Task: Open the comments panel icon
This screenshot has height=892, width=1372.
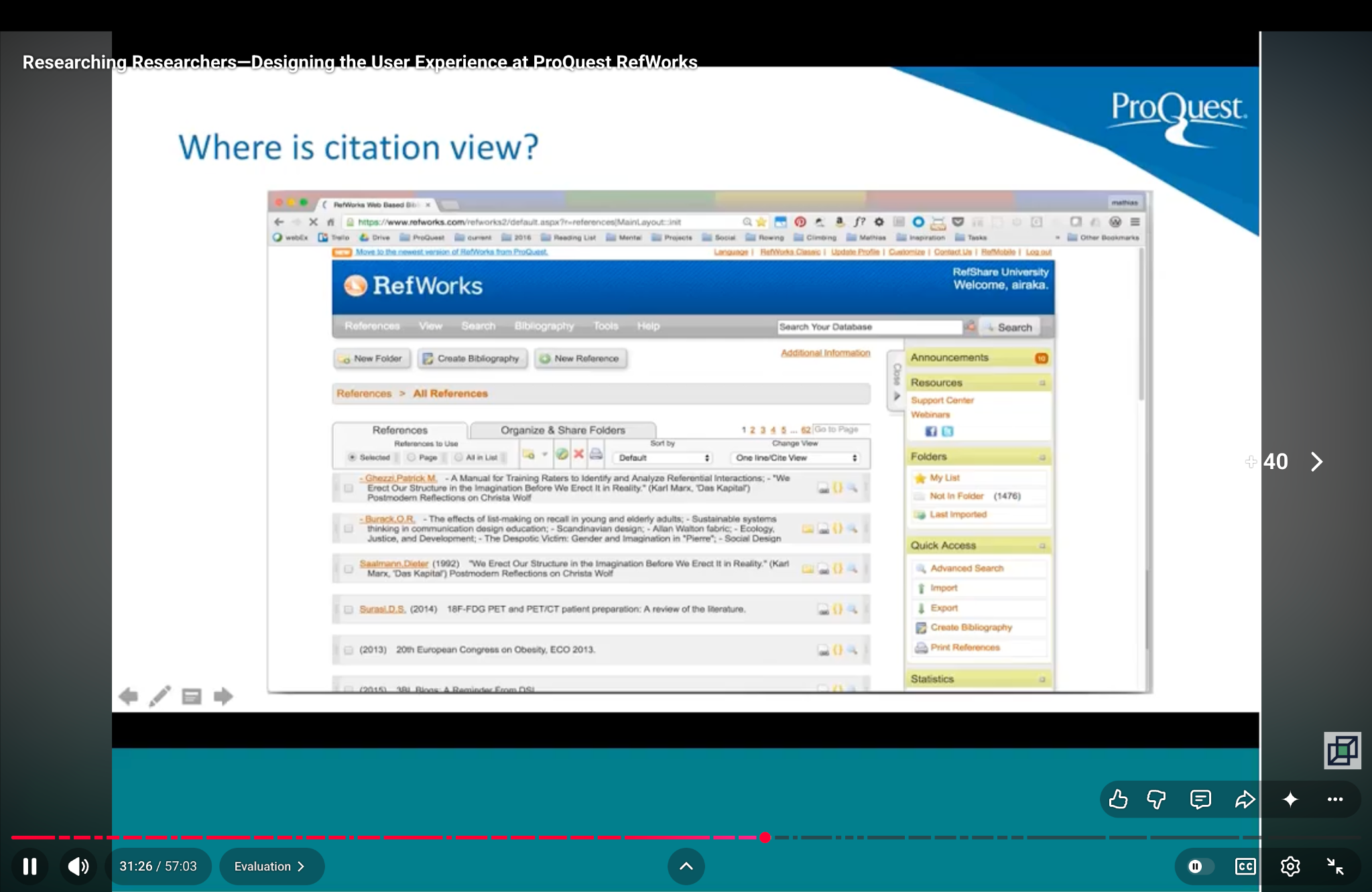Action: coord(1200,799)
